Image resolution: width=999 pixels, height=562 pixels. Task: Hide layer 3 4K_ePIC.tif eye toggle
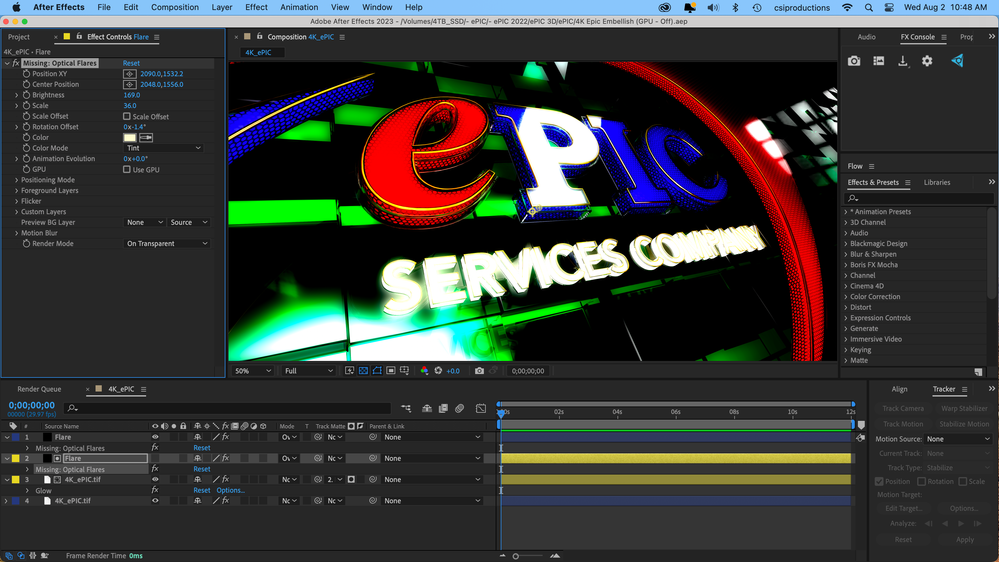tap(155, 480)
